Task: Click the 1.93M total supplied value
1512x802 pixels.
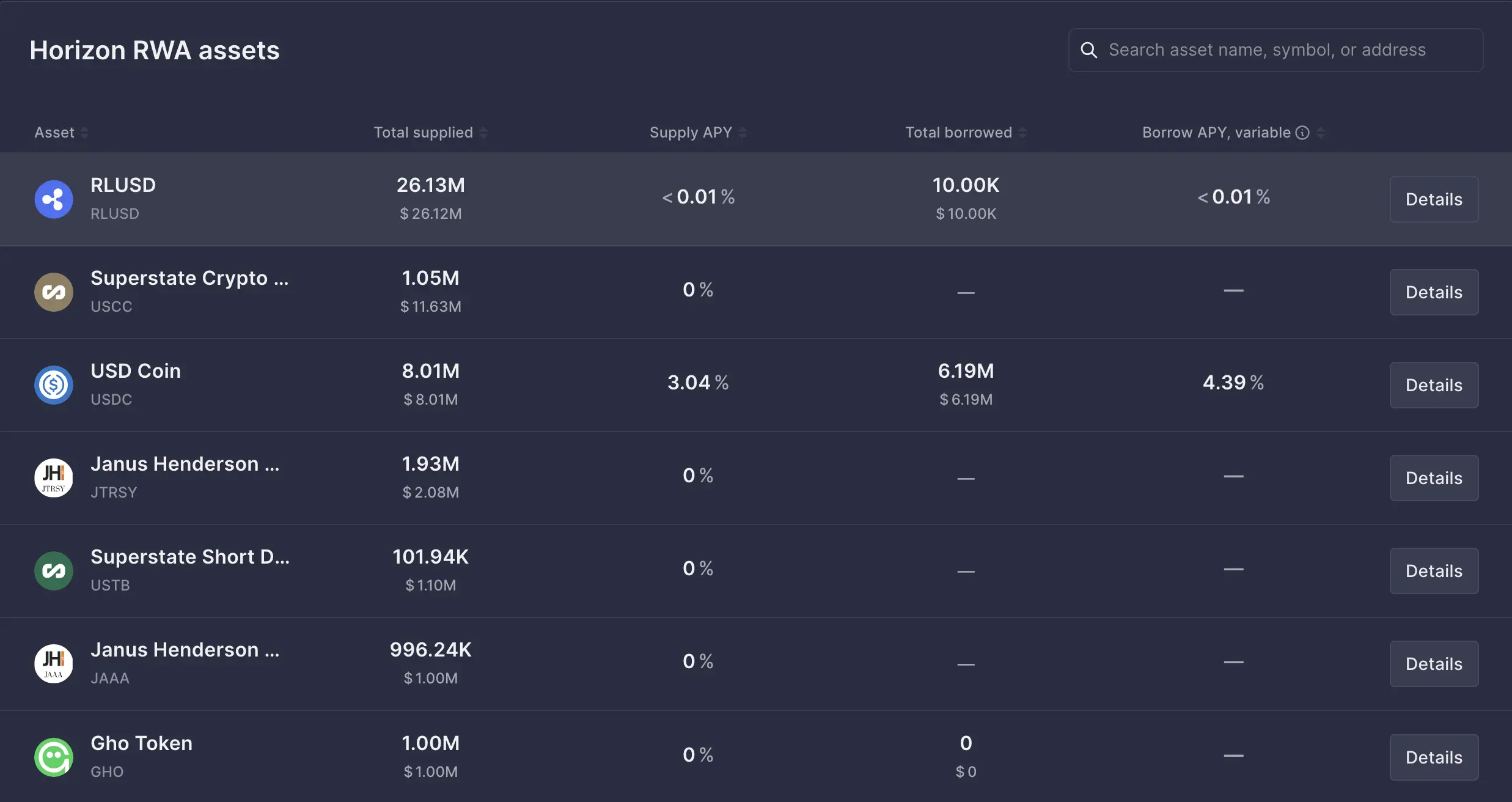Action: coord(431,464)
